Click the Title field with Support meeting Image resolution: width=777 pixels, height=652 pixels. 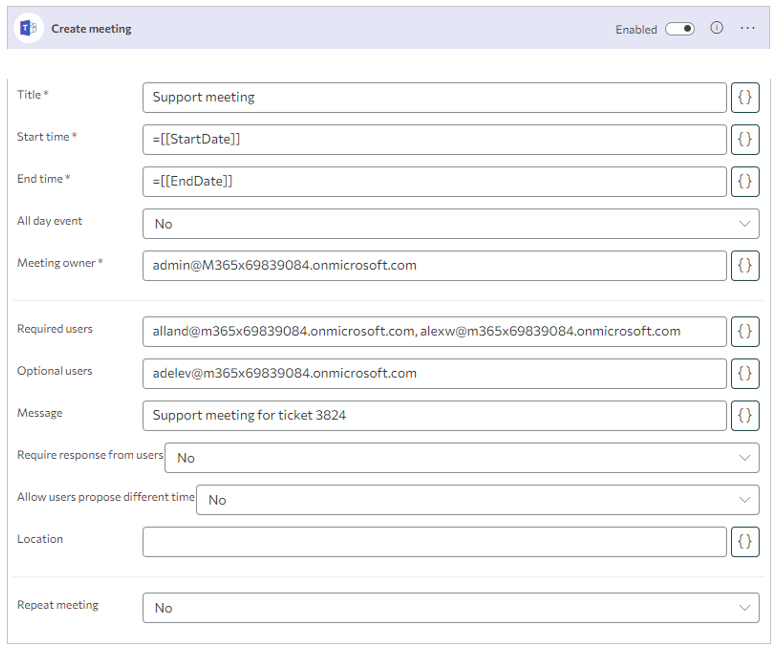coord(434,97)
